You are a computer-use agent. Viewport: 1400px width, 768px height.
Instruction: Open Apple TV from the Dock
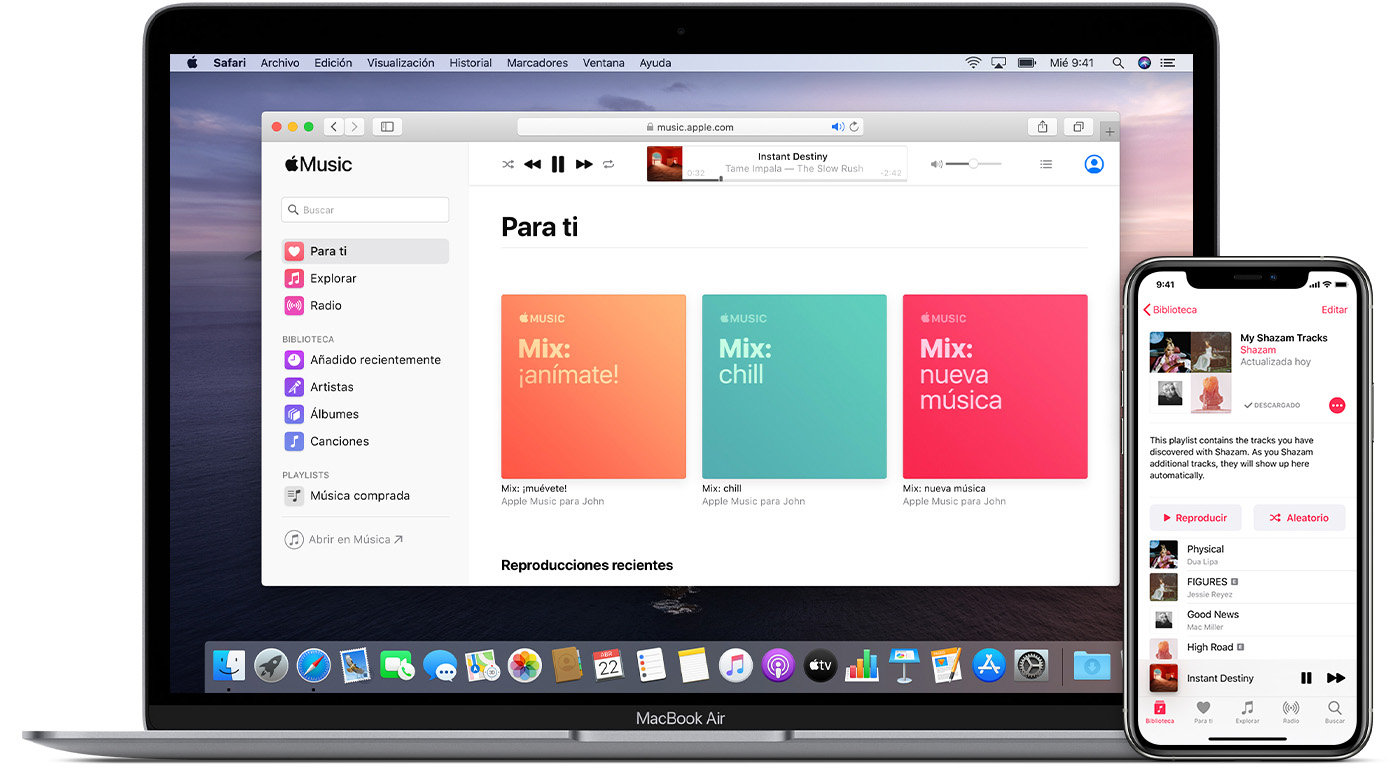[819, 665]
